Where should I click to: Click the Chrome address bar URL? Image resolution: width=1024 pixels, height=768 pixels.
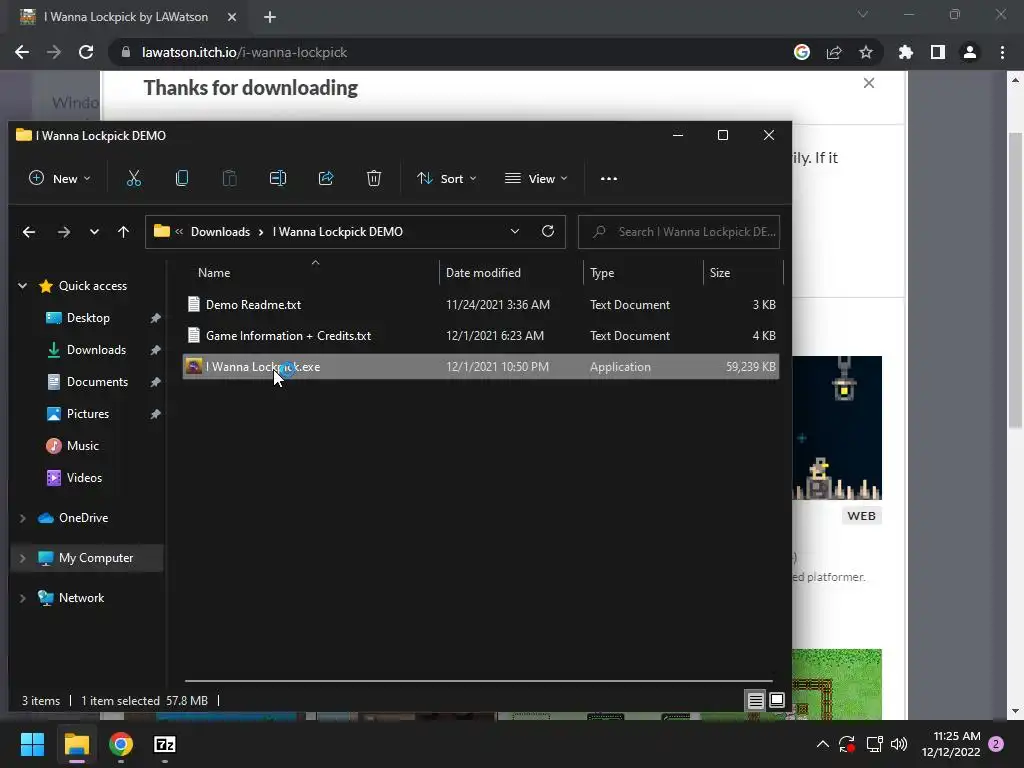tap(244, 52)
